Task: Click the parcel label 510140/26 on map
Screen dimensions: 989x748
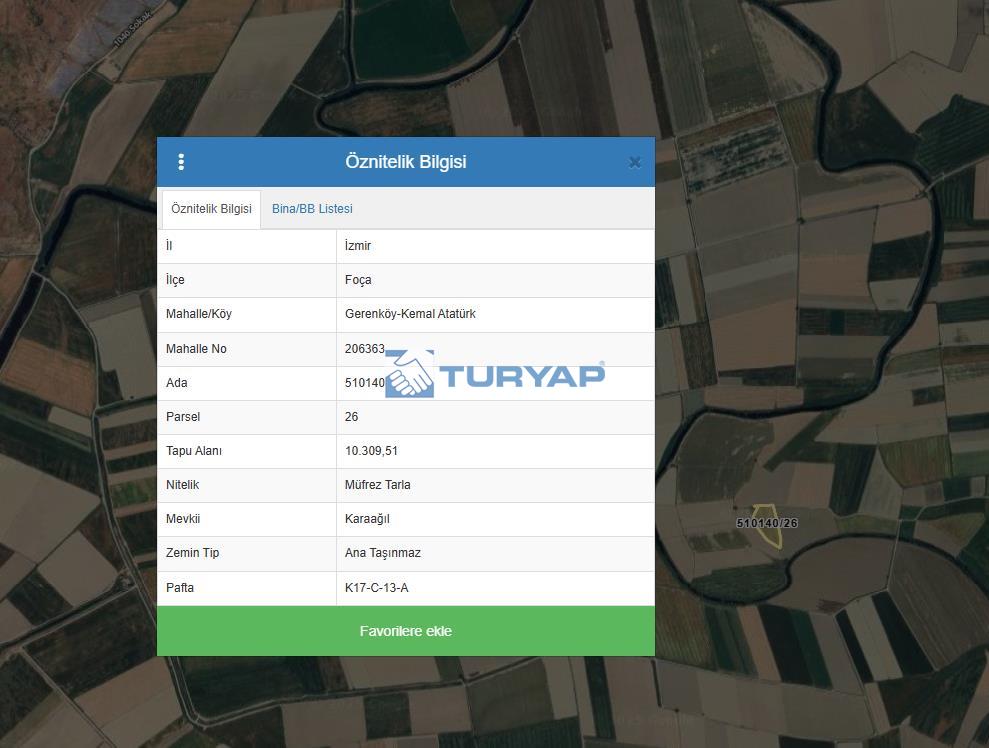Action: 766,523
